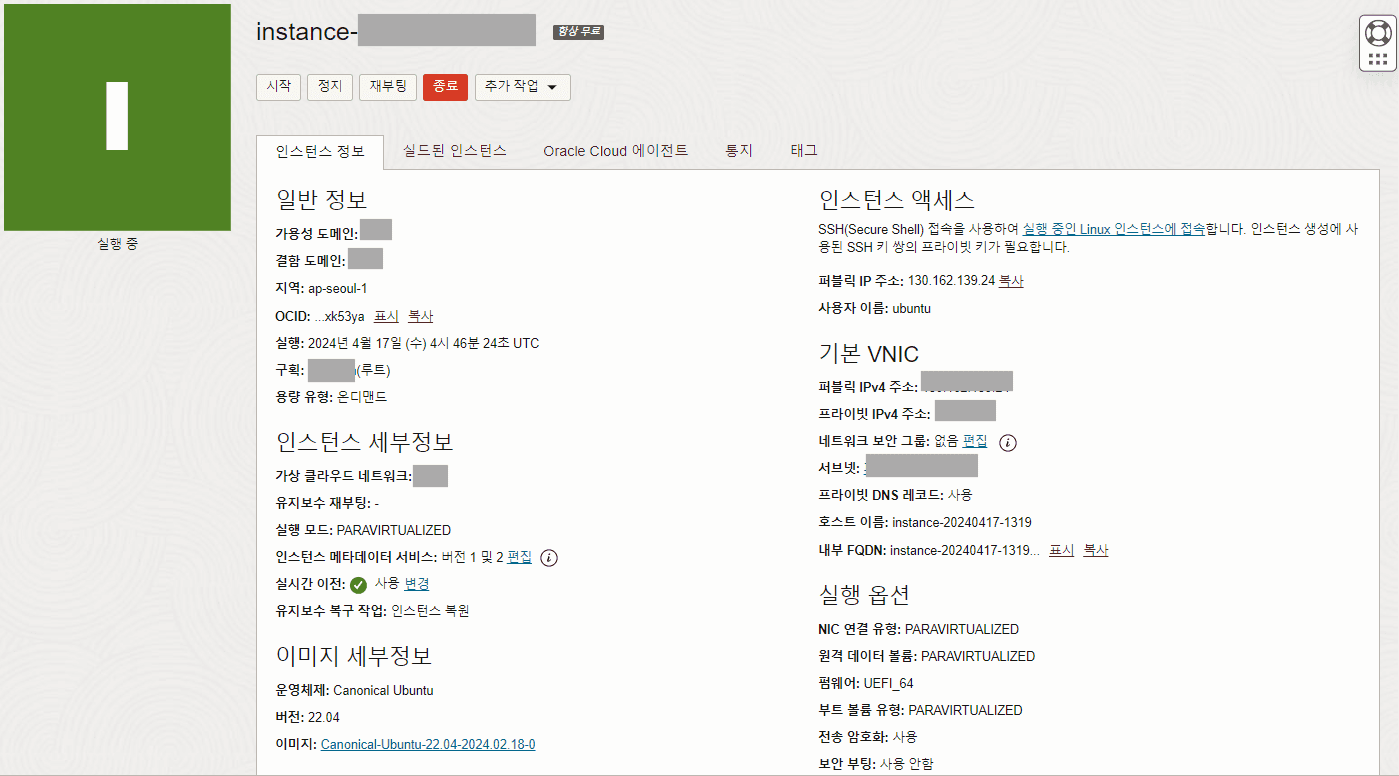This screenshot has height=776, width=1399.
Task: Open the Oracle Cloud 에이전트 tab
Action: (x=615, y=151)
